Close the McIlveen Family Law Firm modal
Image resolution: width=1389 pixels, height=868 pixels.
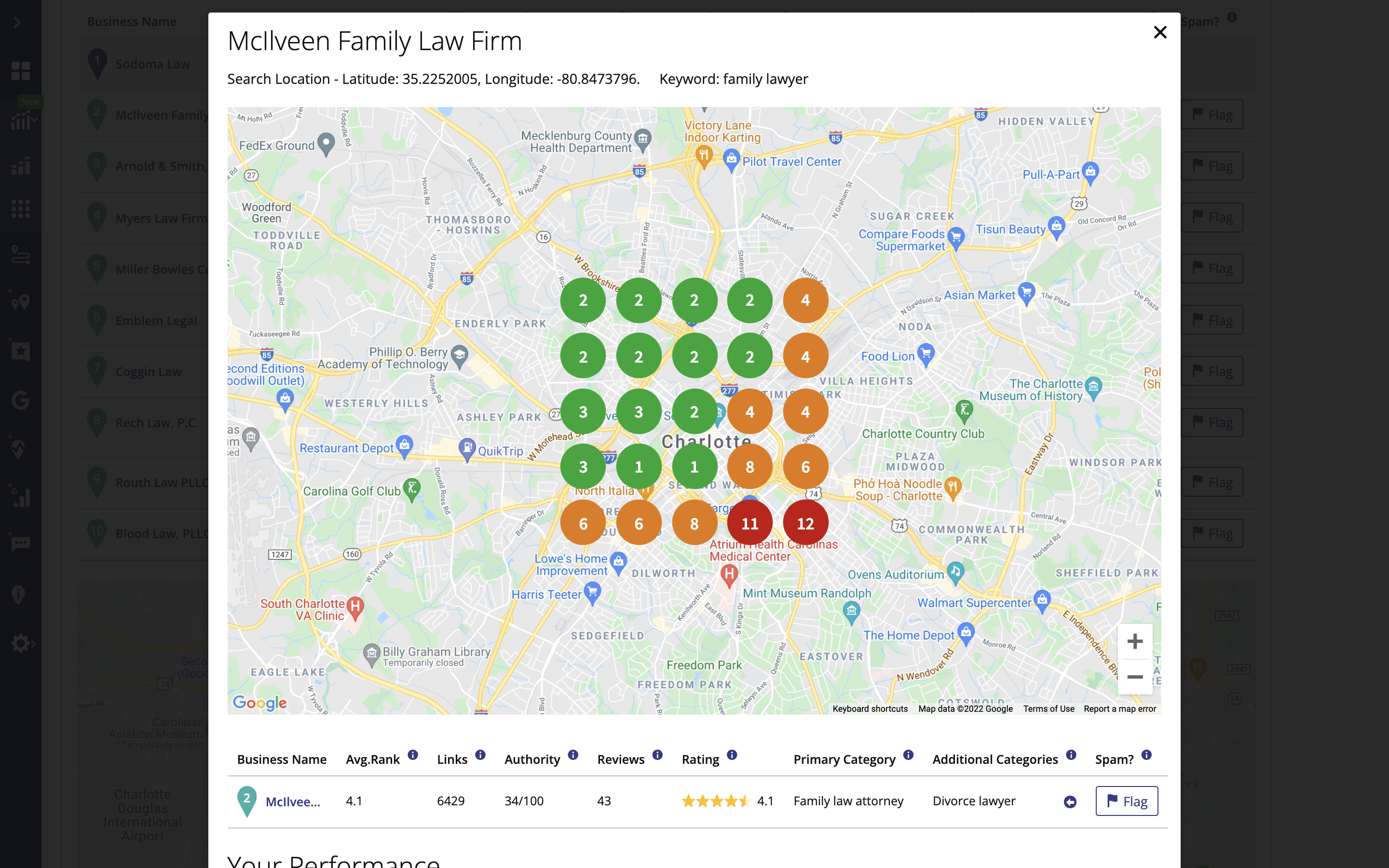1160,32
